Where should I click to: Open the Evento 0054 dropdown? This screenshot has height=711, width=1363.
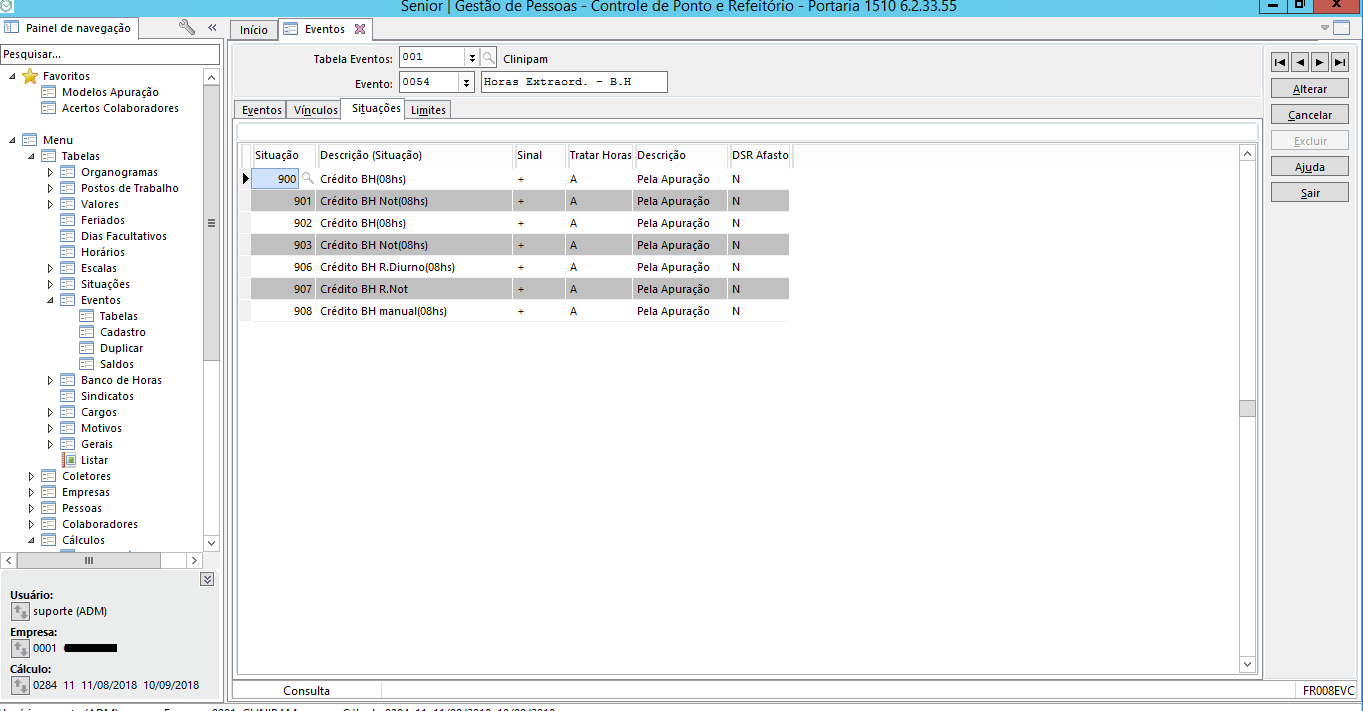[466, 82]
